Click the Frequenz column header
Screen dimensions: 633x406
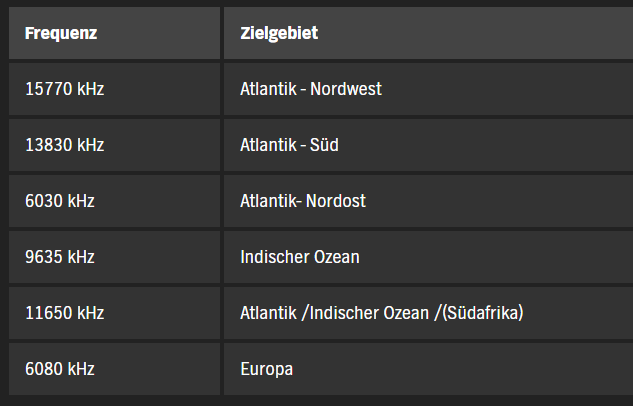pyautogui.click(x=61, y=33)
